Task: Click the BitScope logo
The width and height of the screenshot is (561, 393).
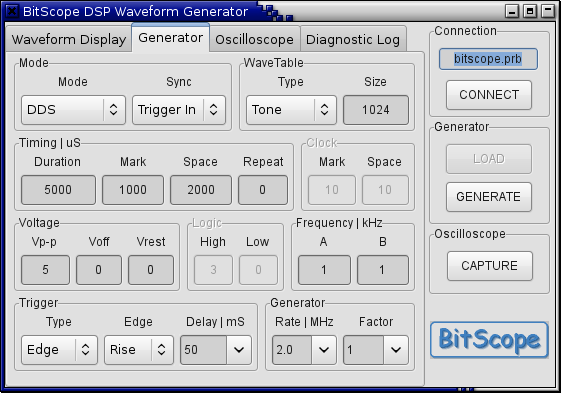Action: pos(489,340)
